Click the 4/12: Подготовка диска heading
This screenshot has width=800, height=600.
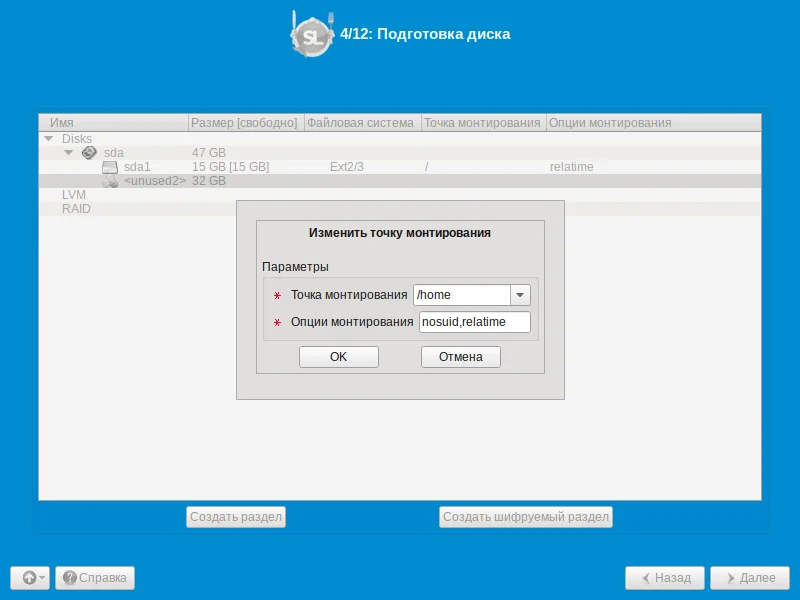tap(425, 34)
